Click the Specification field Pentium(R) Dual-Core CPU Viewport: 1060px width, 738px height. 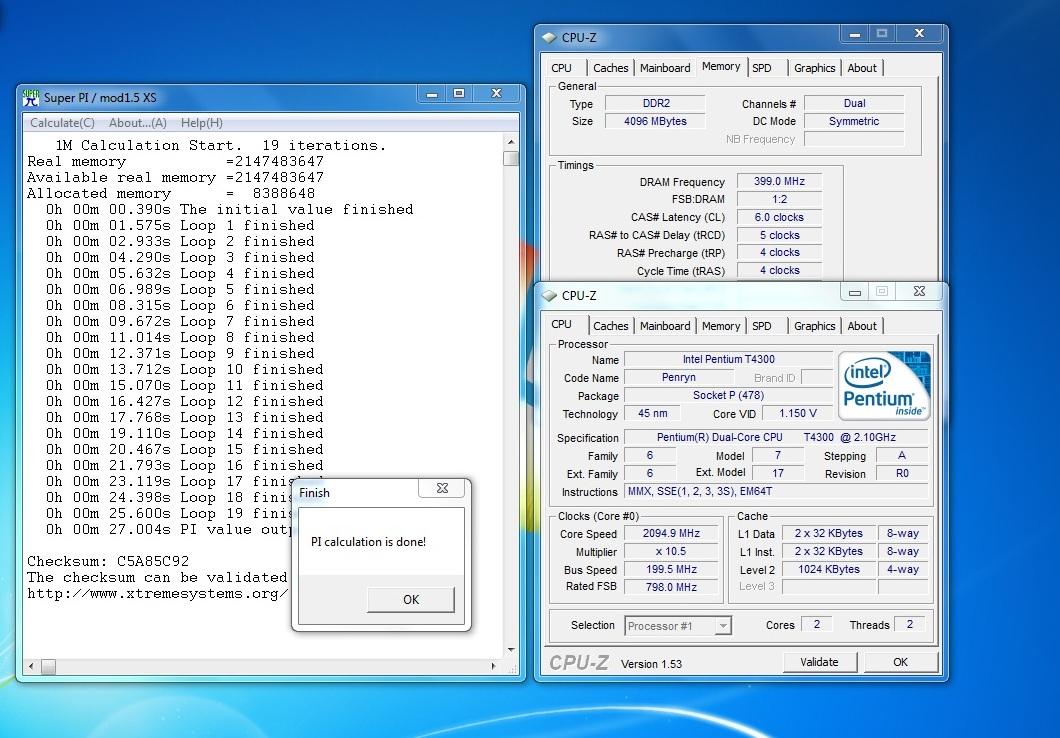tap(776, 437)
